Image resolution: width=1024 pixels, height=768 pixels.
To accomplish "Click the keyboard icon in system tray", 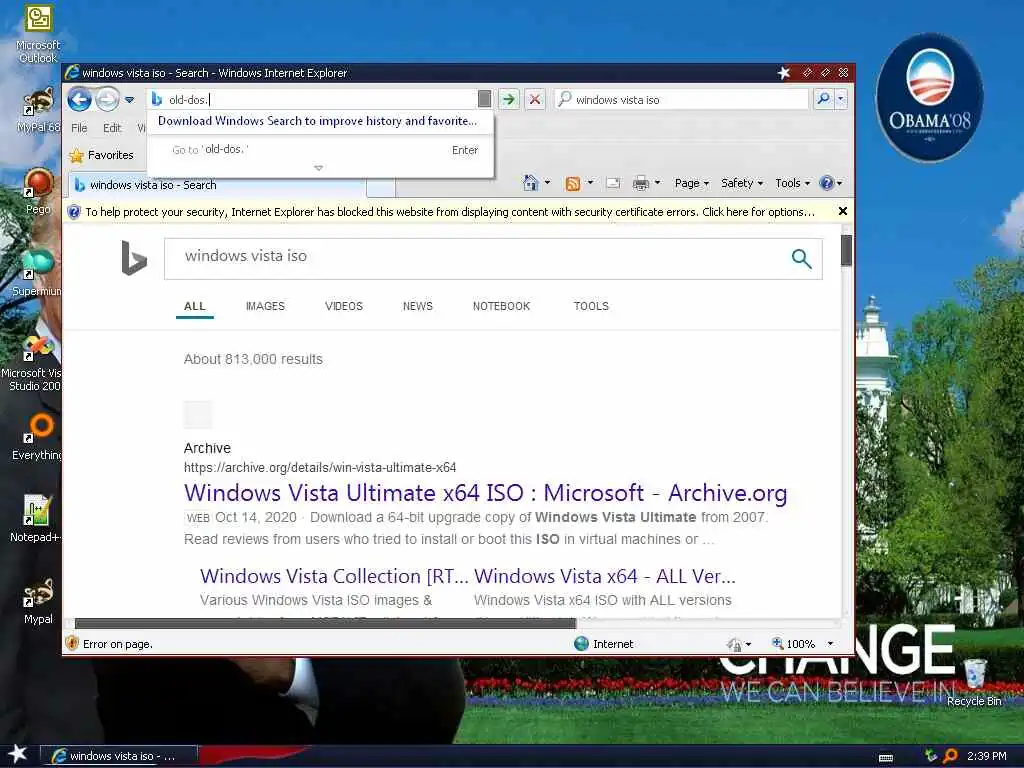I will (886, 757).
